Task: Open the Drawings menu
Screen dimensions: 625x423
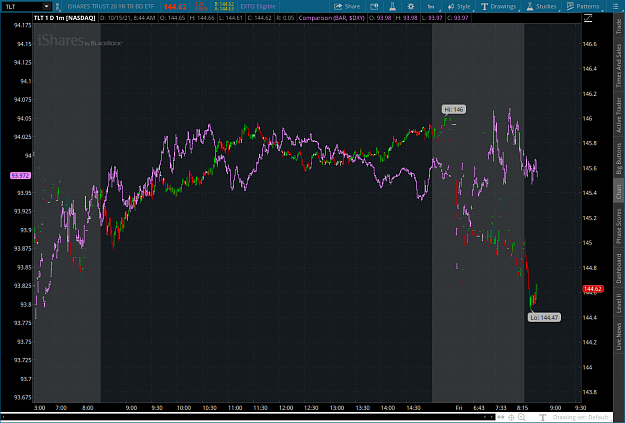Action: coord(499,6)
